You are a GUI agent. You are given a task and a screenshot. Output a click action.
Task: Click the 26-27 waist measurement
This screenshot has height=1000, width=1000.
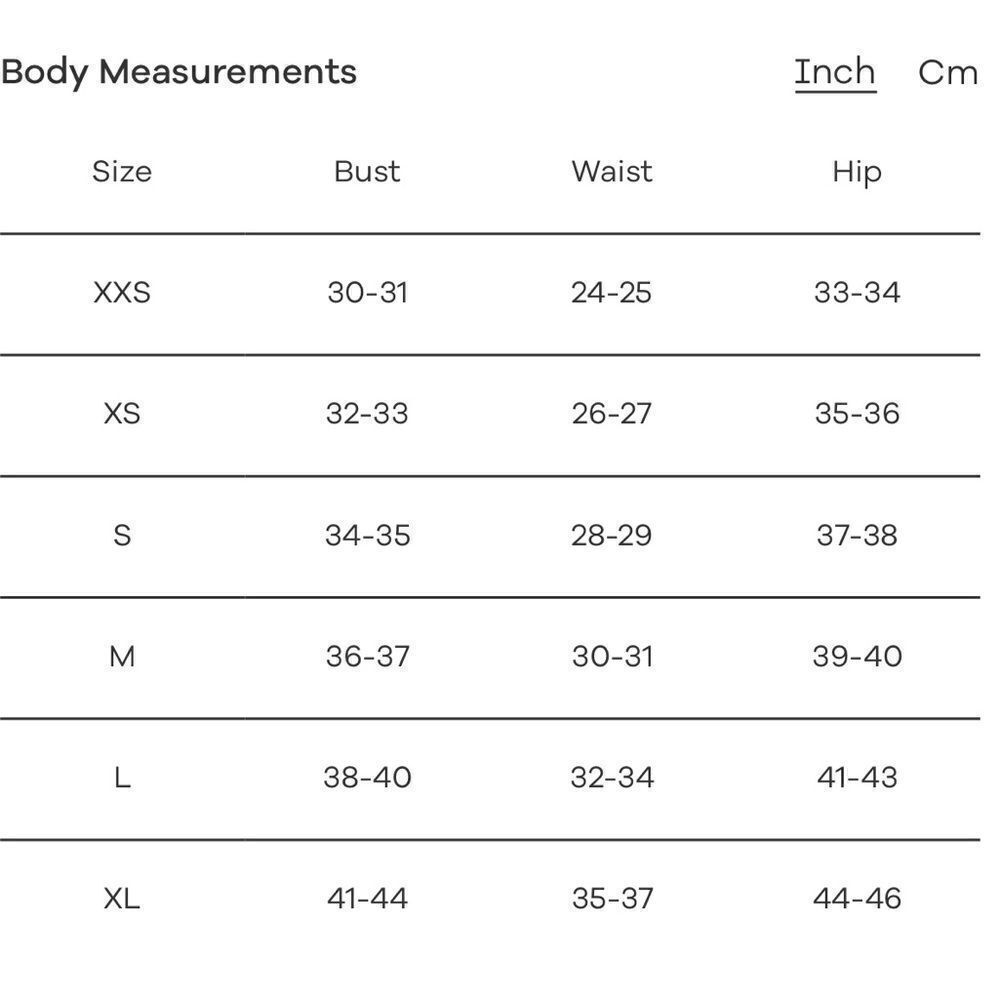[x=612, y=414]
